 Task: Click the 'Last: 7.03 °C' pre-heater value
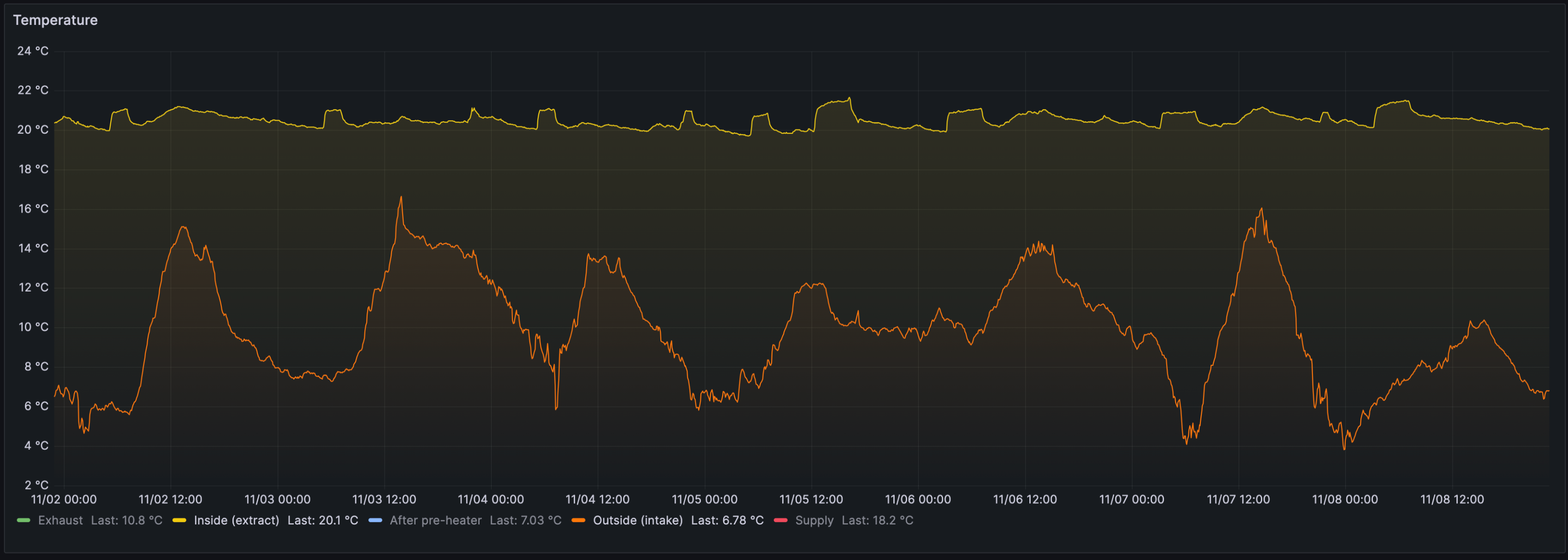tap(525, 520)
